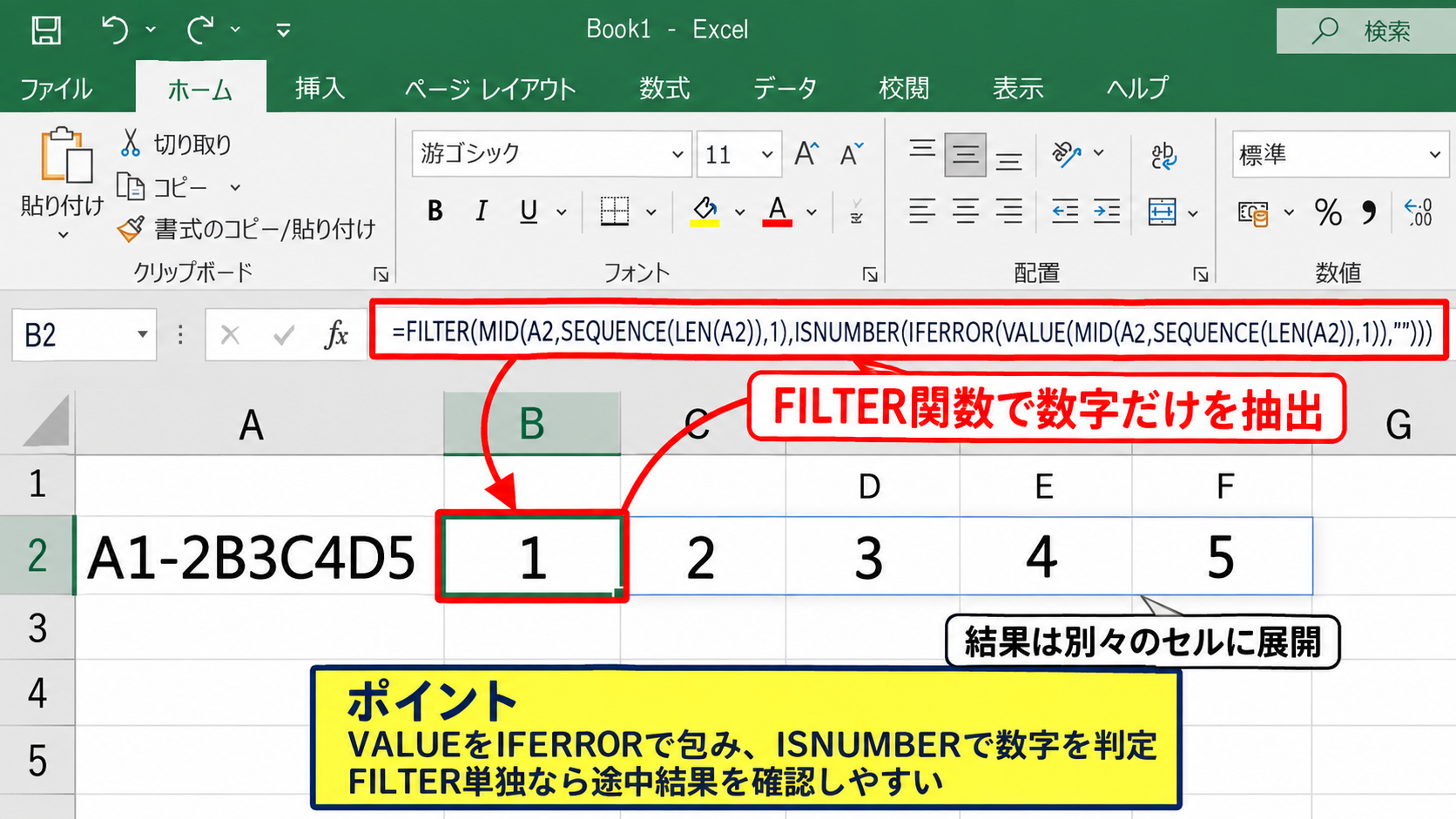
Task: Open Customize Quick Access Toolbar arrow
Action: [283, 30]
